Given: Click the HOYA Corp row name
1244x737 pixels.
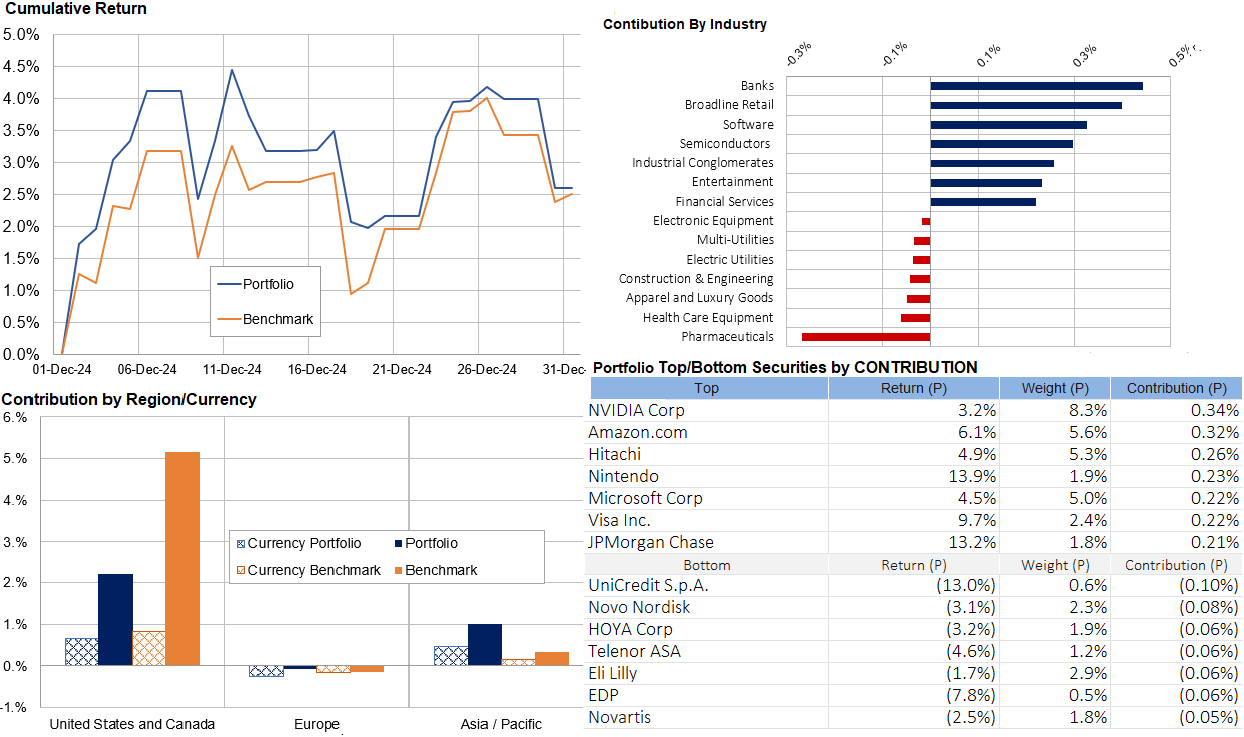Looking at the screenshot, I should [x=630, y=629].
